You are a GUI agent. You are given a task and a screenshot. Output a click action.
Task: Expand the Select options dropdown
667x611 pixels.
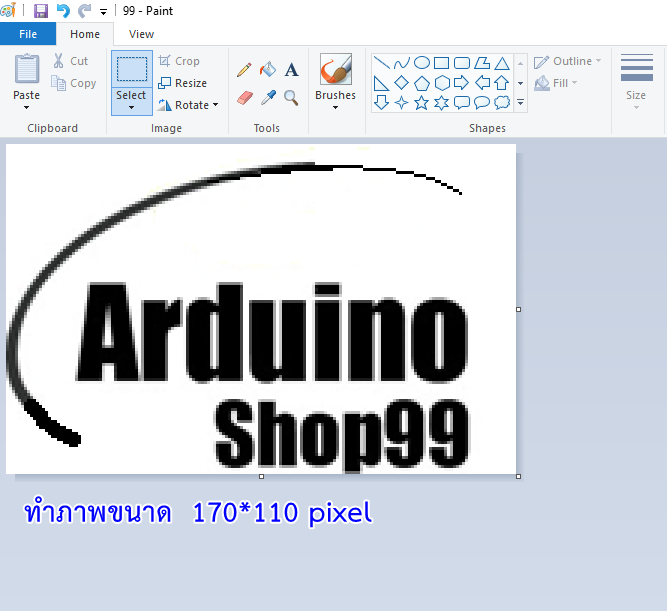tap(131, 101)
